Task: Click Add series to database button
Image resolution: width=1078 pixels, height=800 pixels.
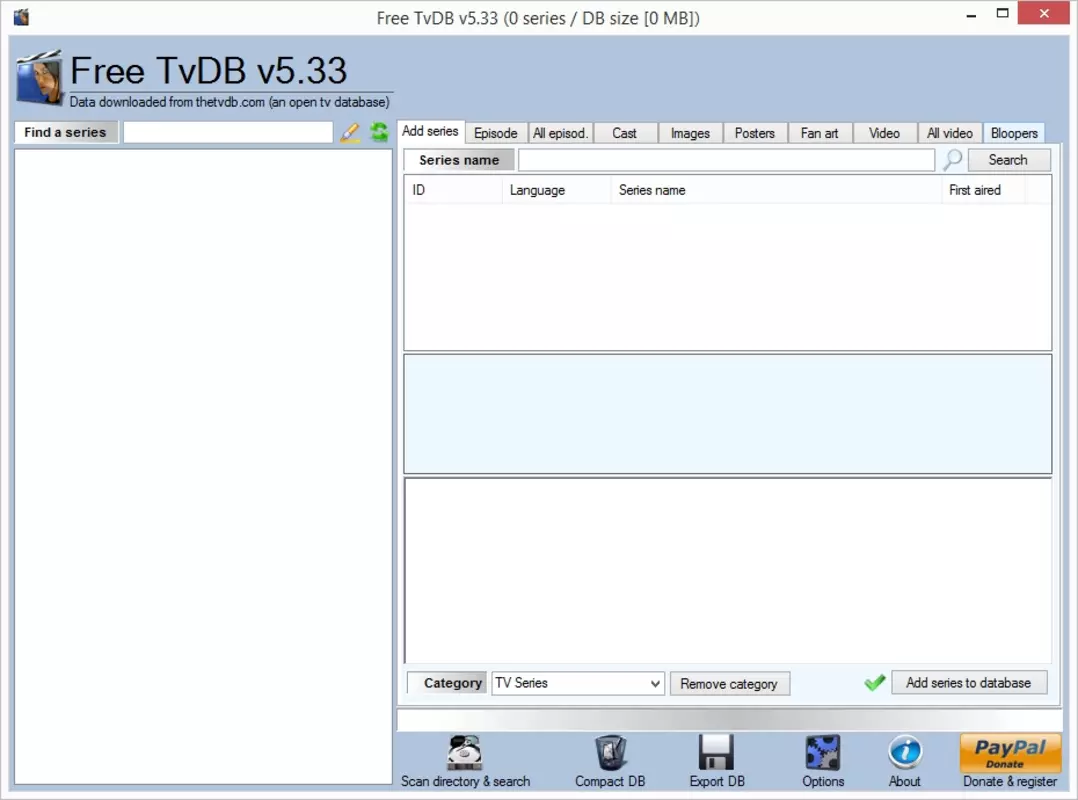Action: pos(969,682)
